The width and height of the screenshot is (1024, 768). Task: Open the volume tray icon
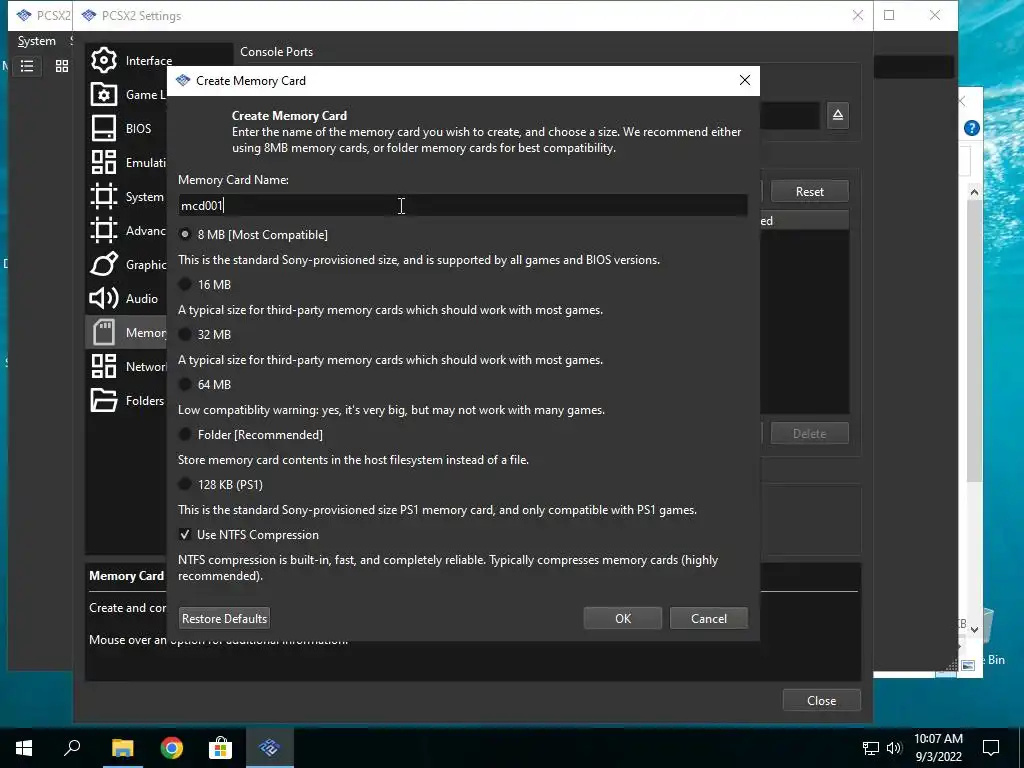coord(894,748)
